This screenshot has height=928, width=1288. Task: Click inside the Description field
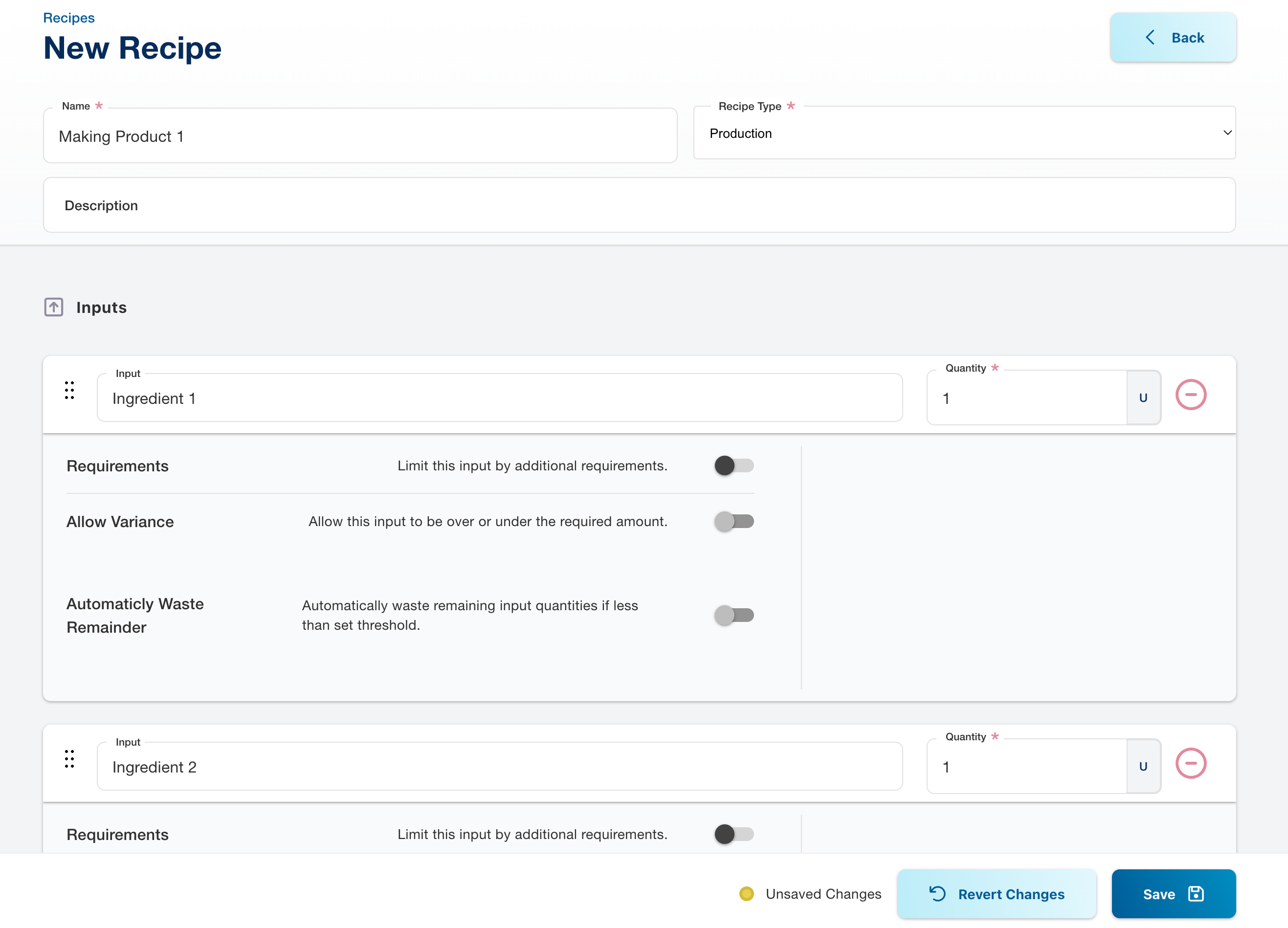(x=639, y=205)
